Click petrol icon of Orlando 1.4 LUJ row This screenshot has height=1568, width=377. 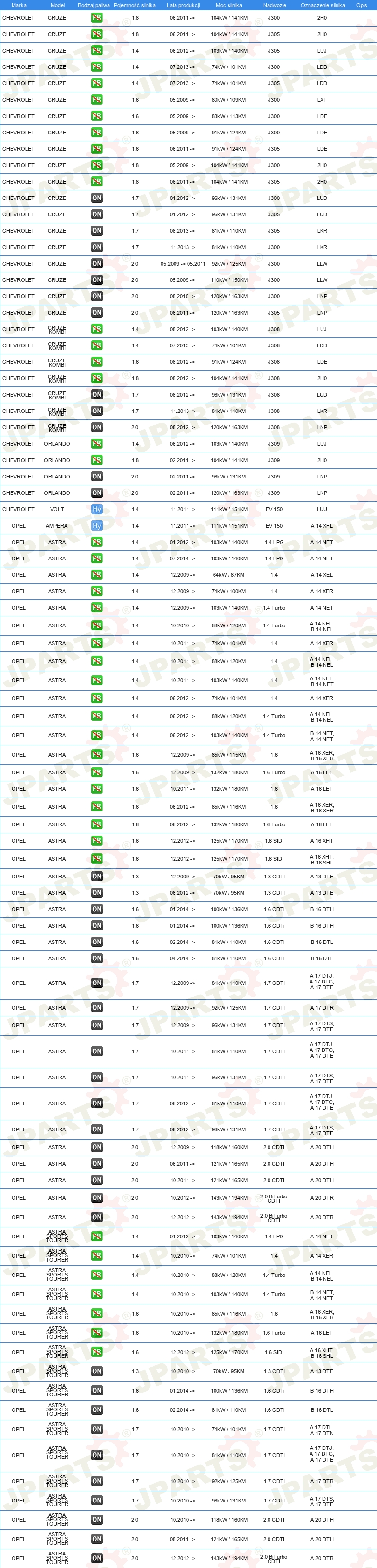(97, 444)
